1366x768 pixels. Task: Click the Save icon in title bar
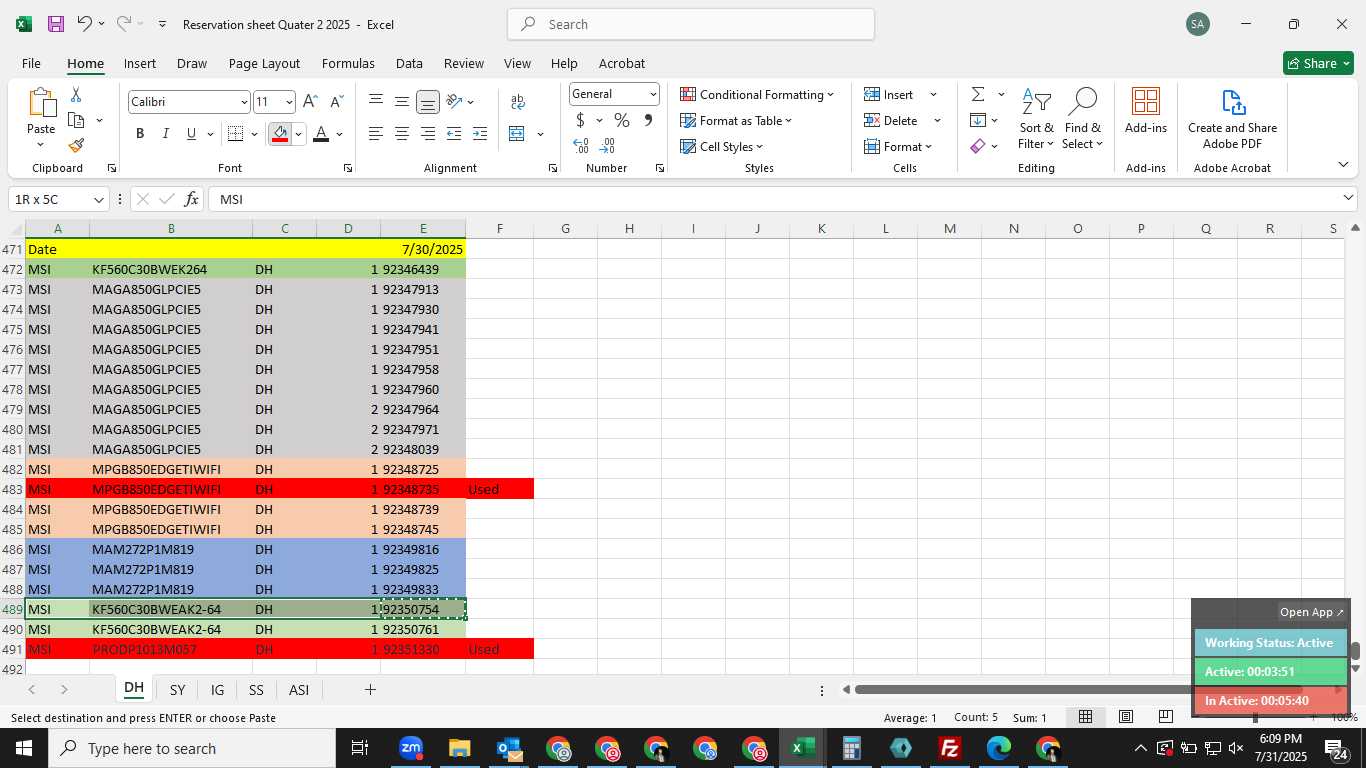click(x=56, y=24)
